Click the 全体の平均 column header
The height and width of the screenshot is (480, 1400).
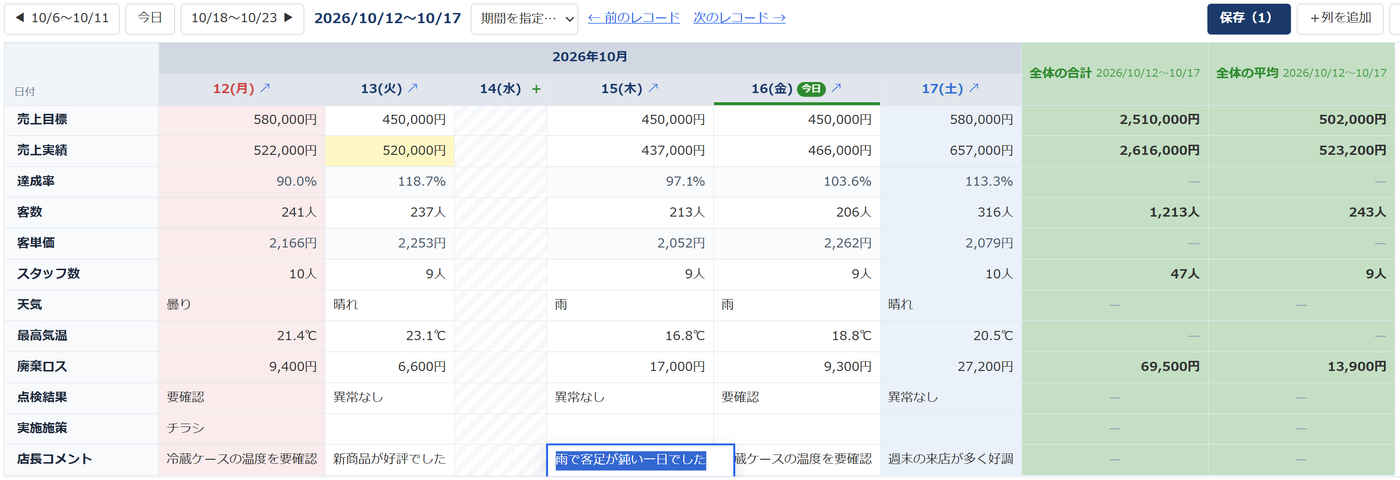click(x=1301, y=74)
